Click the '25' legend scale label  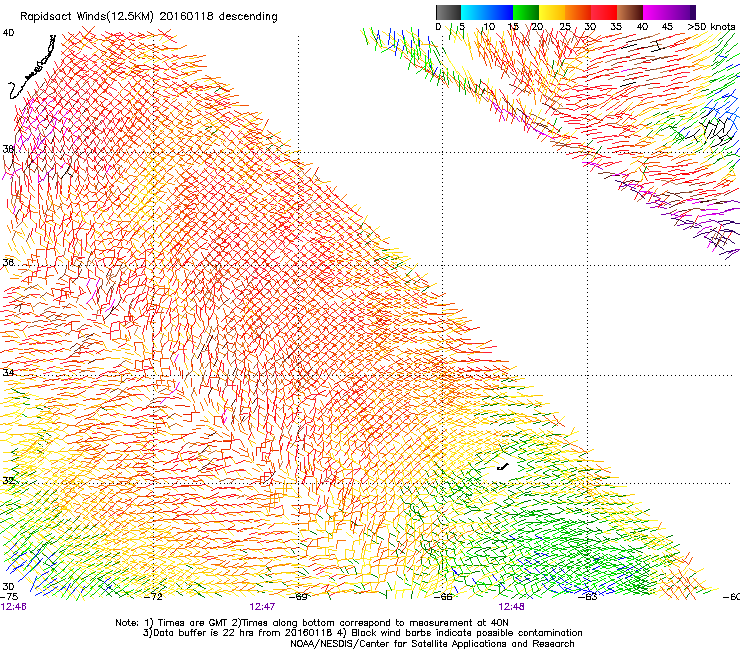click(x=565, y=27)
